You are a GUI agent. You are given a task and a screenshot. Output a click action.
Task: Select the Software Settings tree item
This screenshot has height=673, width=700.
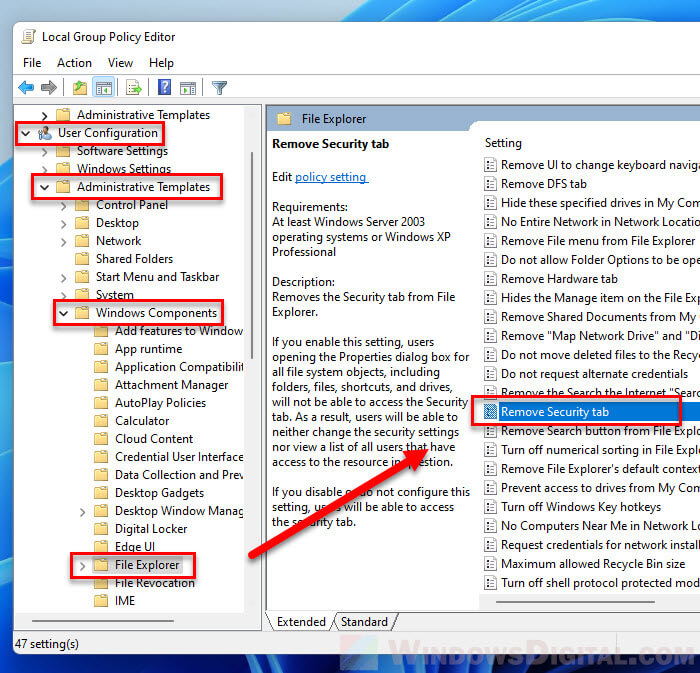coord(122,151)
